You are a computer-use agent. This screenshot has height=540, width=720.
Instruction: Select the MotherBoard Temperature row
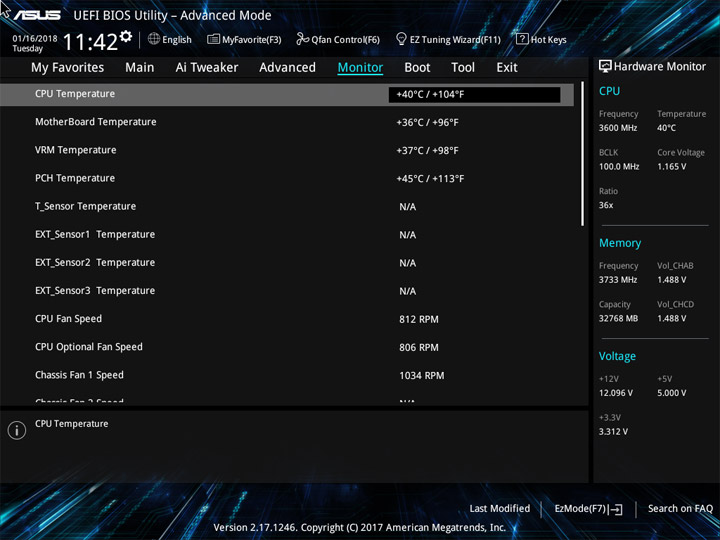(287, 122)
